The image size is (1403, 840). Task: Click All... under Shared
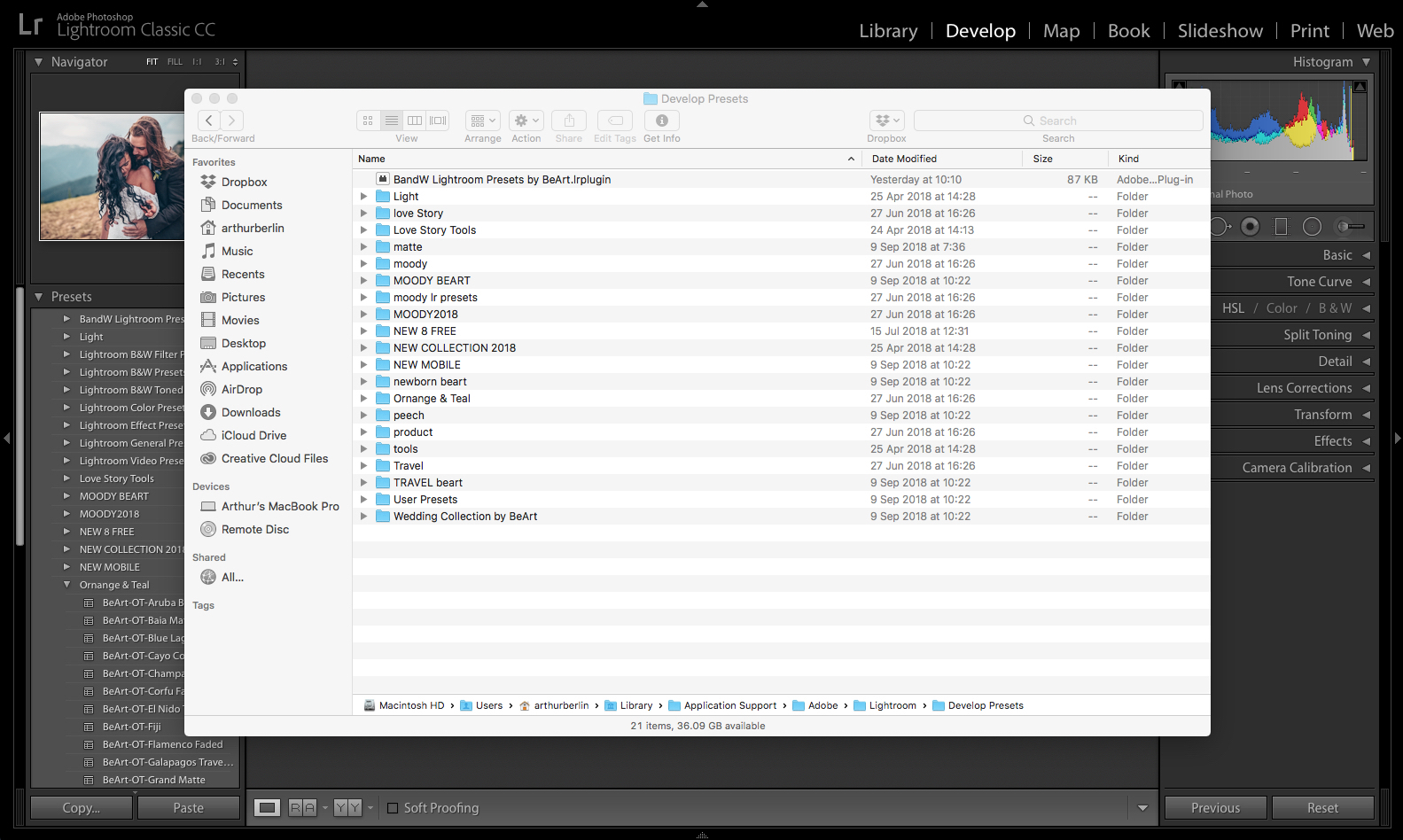[232, 577]
